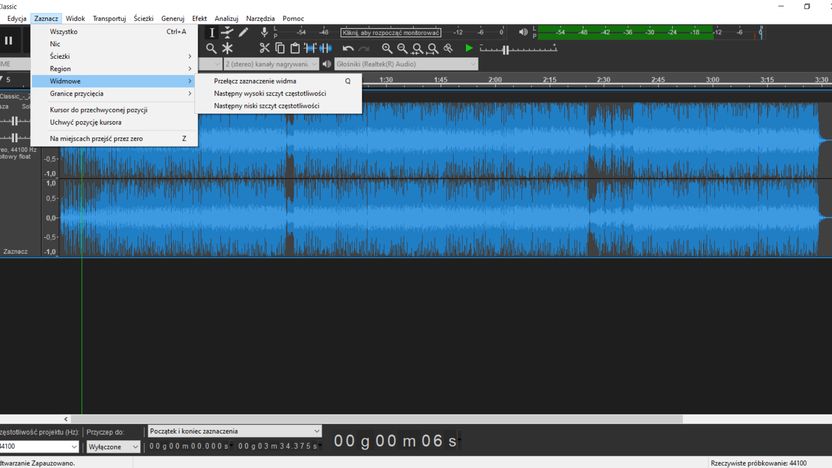Click the Pause transport button
This screenshot has height=468, width=832.
click(8, 40)
